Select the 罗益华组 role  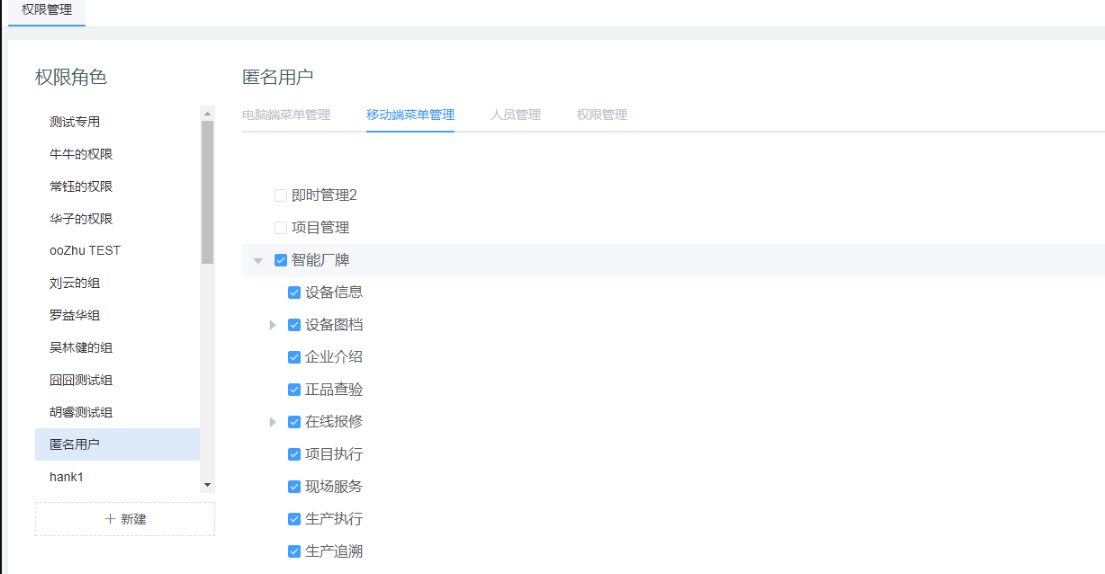tap(75, 316)
